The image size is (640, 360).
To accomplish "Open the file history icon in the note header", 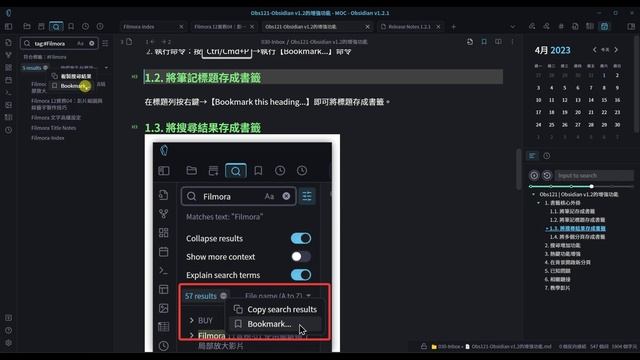I will pos(470,42).
